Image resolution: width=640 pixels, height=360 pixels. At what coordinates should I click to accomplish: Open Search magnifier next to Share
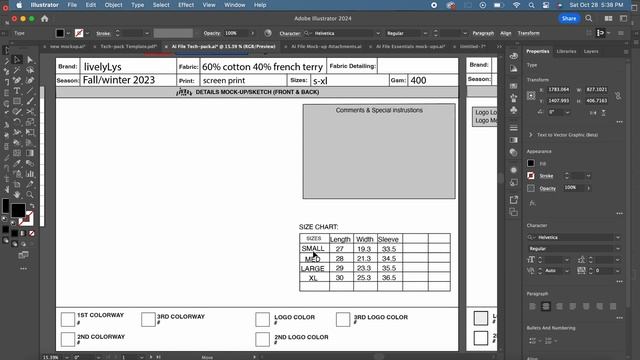tap(589, 18)
